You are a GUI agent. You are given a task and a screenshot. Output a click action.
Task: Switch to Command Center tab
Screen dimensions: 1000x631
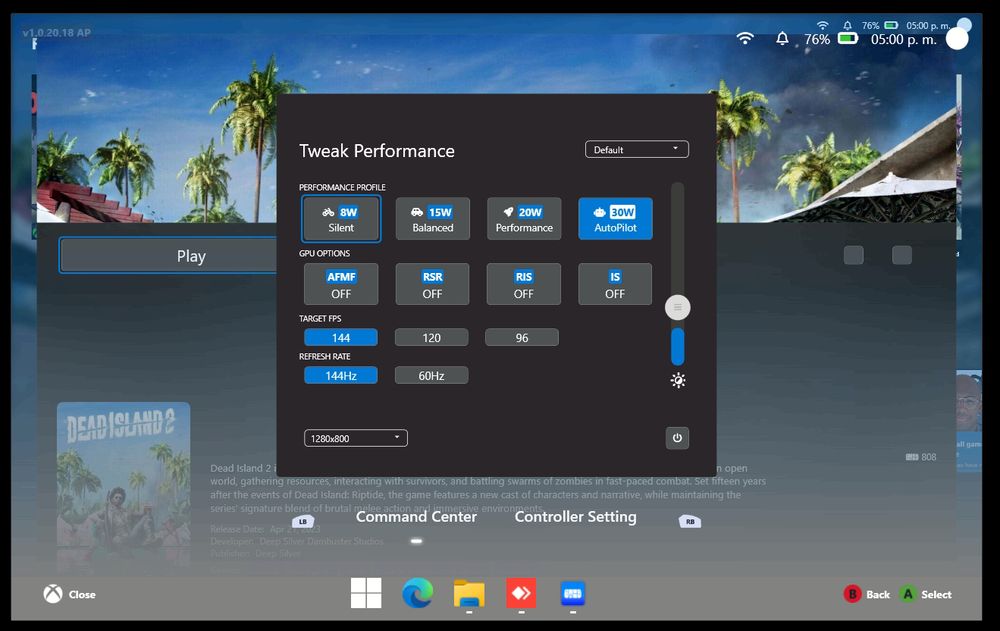(x=416, y=517)
